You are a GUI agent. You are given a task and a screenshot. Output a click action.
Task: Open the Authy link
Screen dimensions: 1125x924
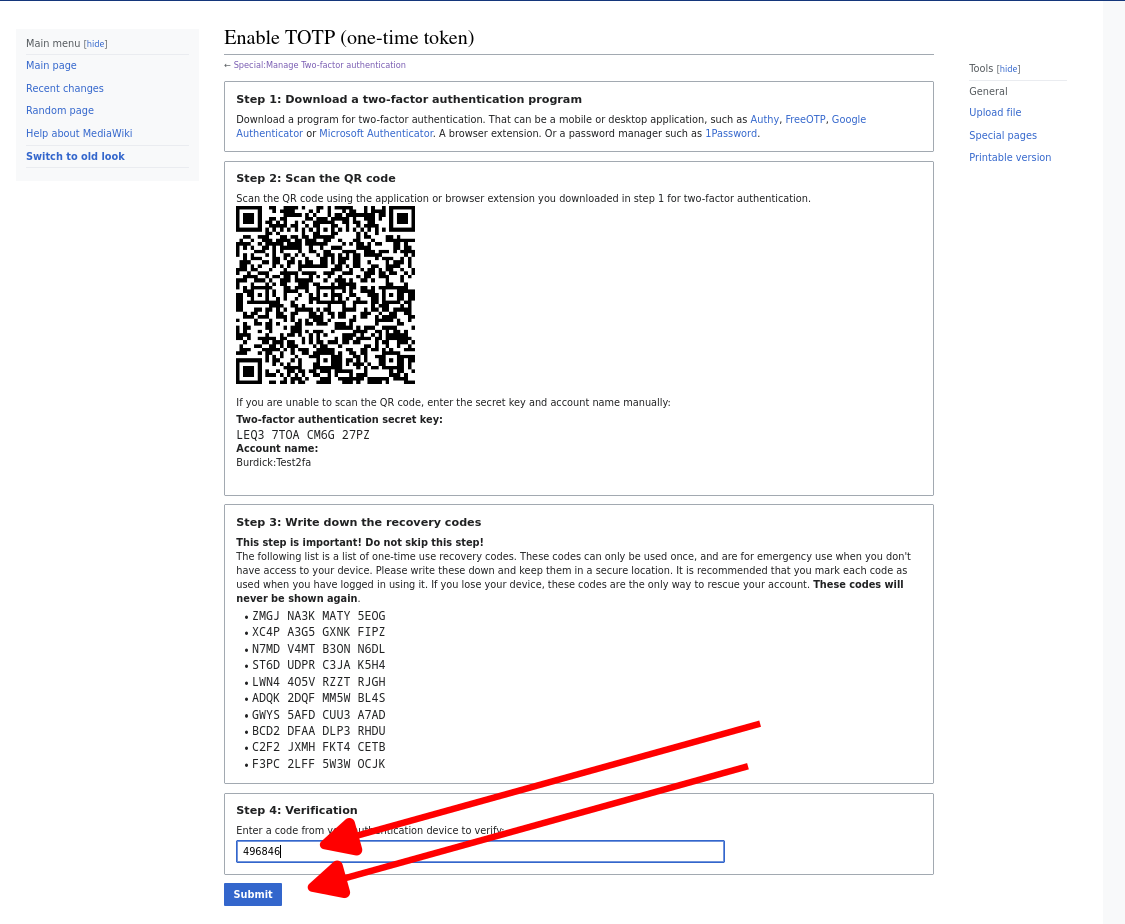764,120
